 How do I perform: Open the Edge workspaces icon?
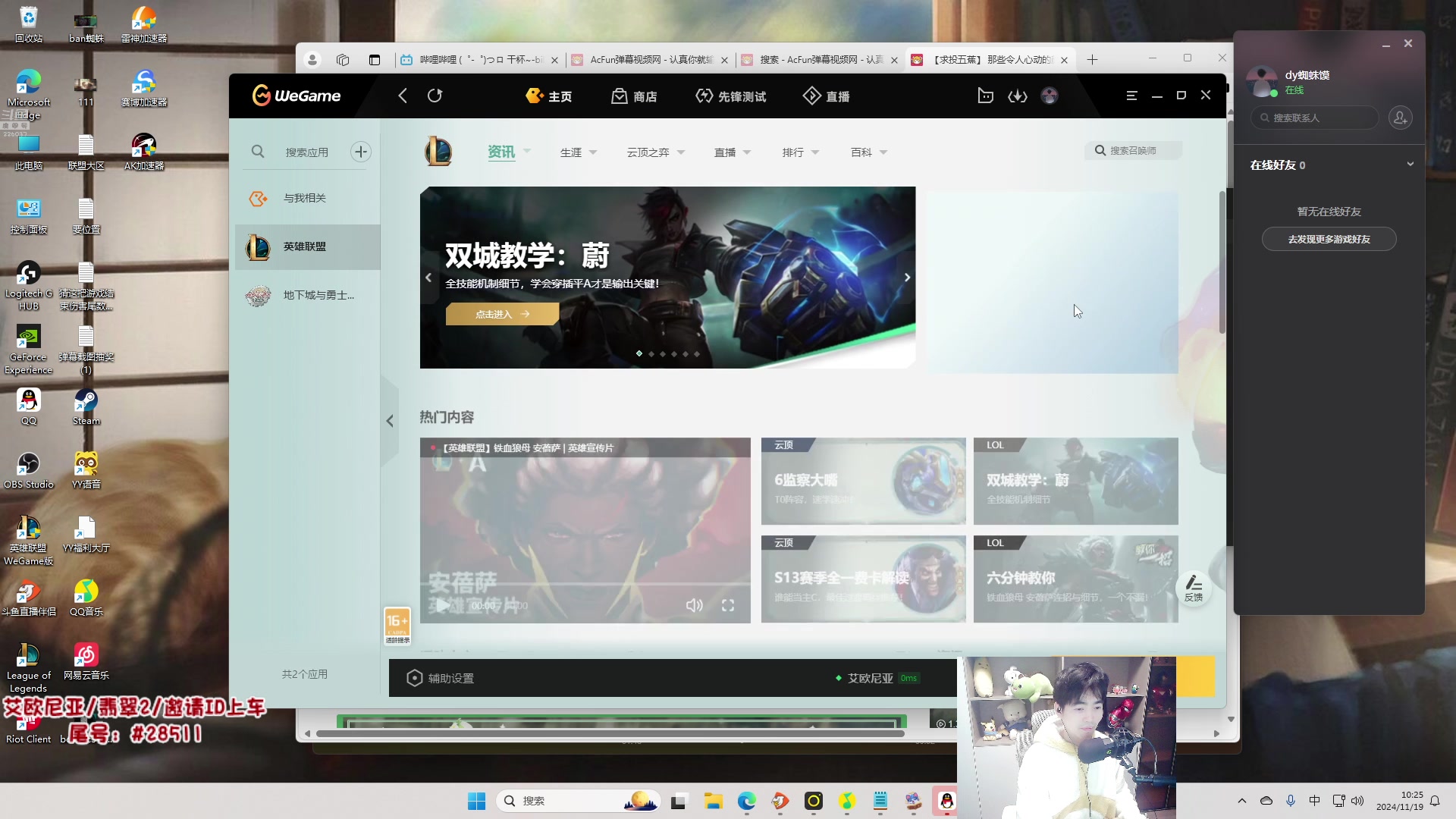(x=343, y=60)
